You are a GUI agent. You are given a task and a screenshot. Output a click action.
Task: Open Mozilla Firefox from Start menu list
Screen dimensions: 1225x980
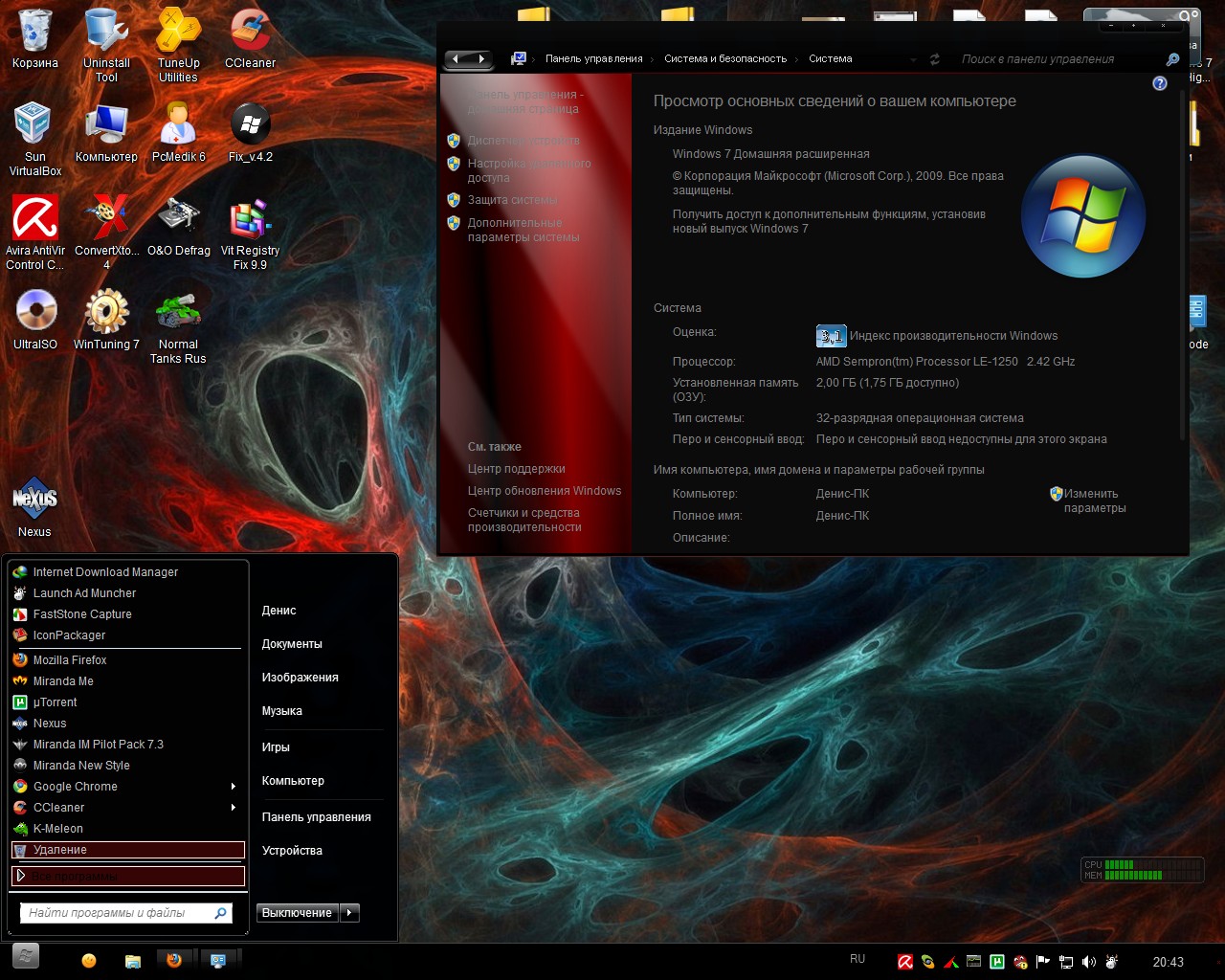tap(128, 660)
